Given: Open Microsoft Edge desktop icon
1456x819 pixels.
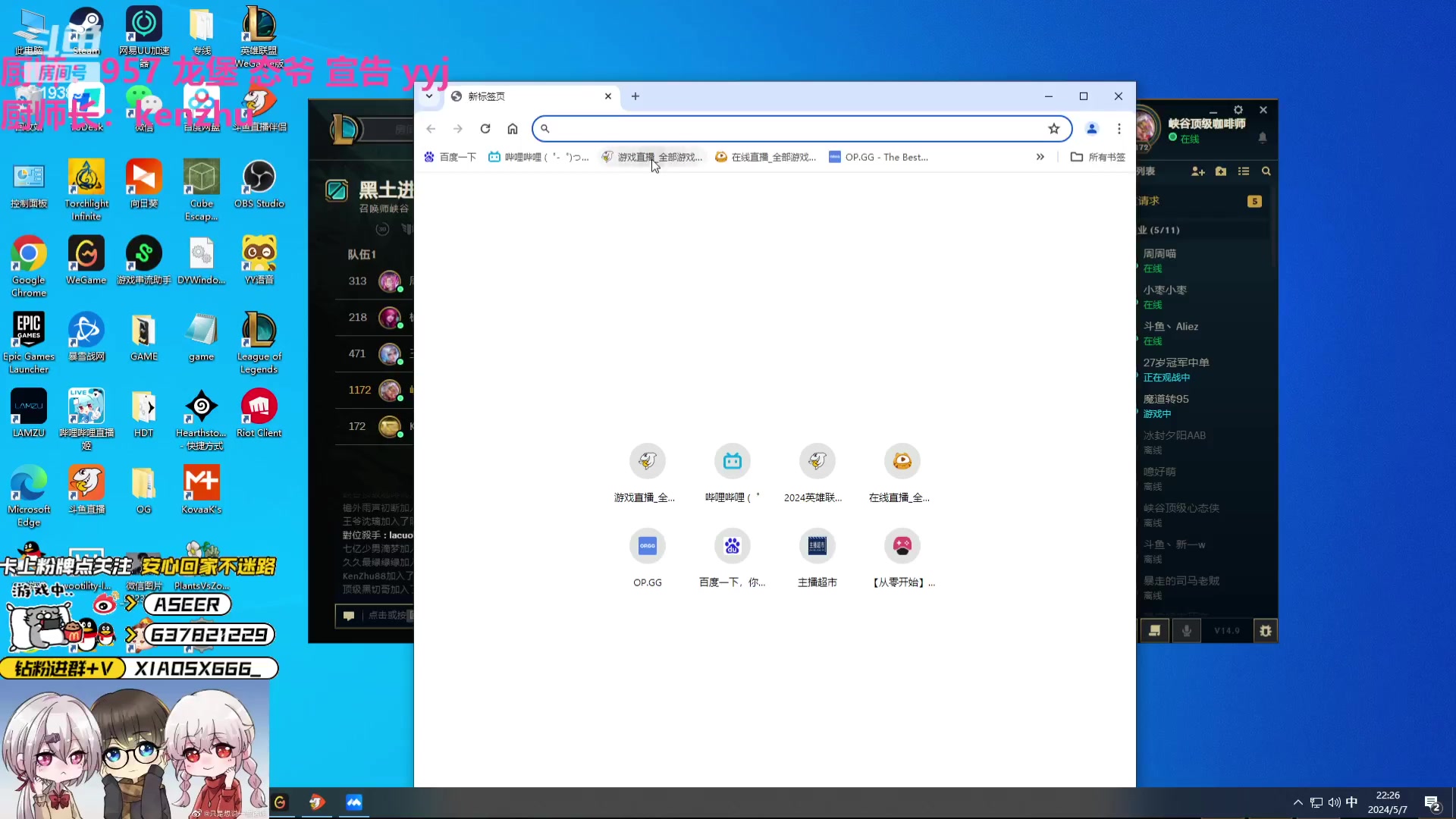Looking at the screenshot, I should point(29,496).
